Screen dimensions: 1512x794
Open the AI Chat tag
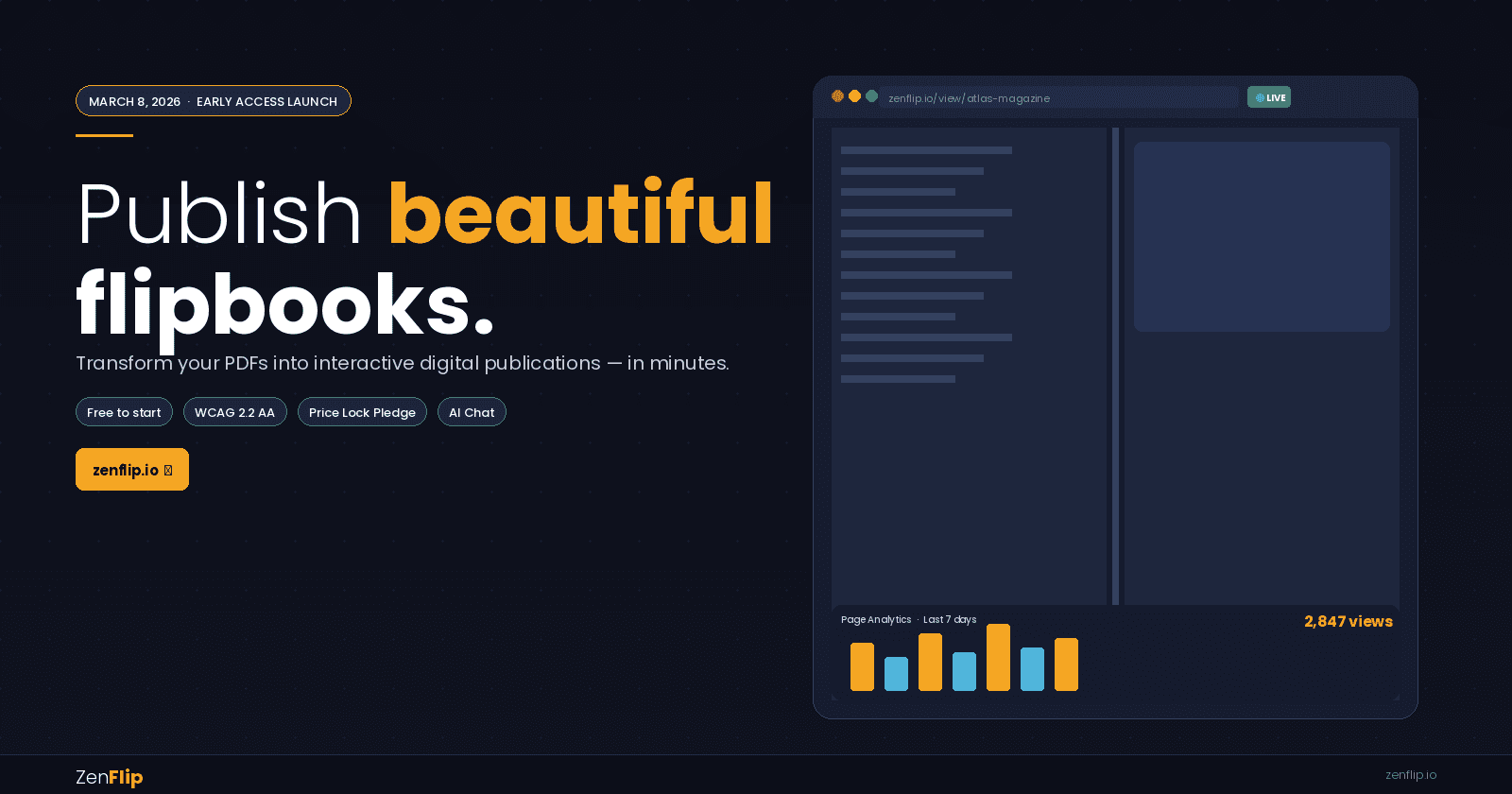(x=472, y=412)
